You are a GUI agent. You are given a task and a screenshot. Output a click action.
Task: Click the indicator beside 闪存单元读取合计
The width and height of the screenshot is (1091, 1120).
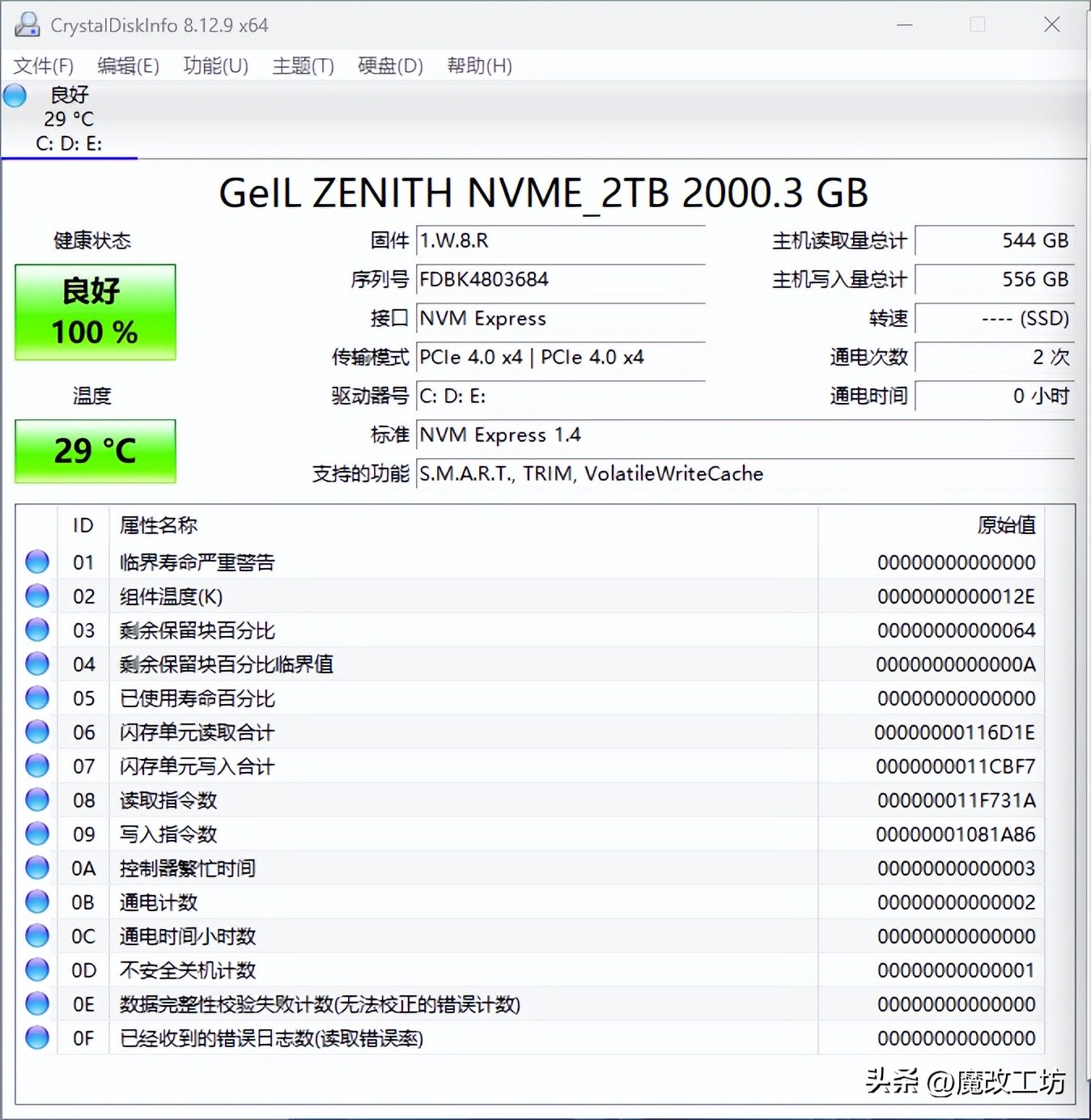[x=36, y=732]
